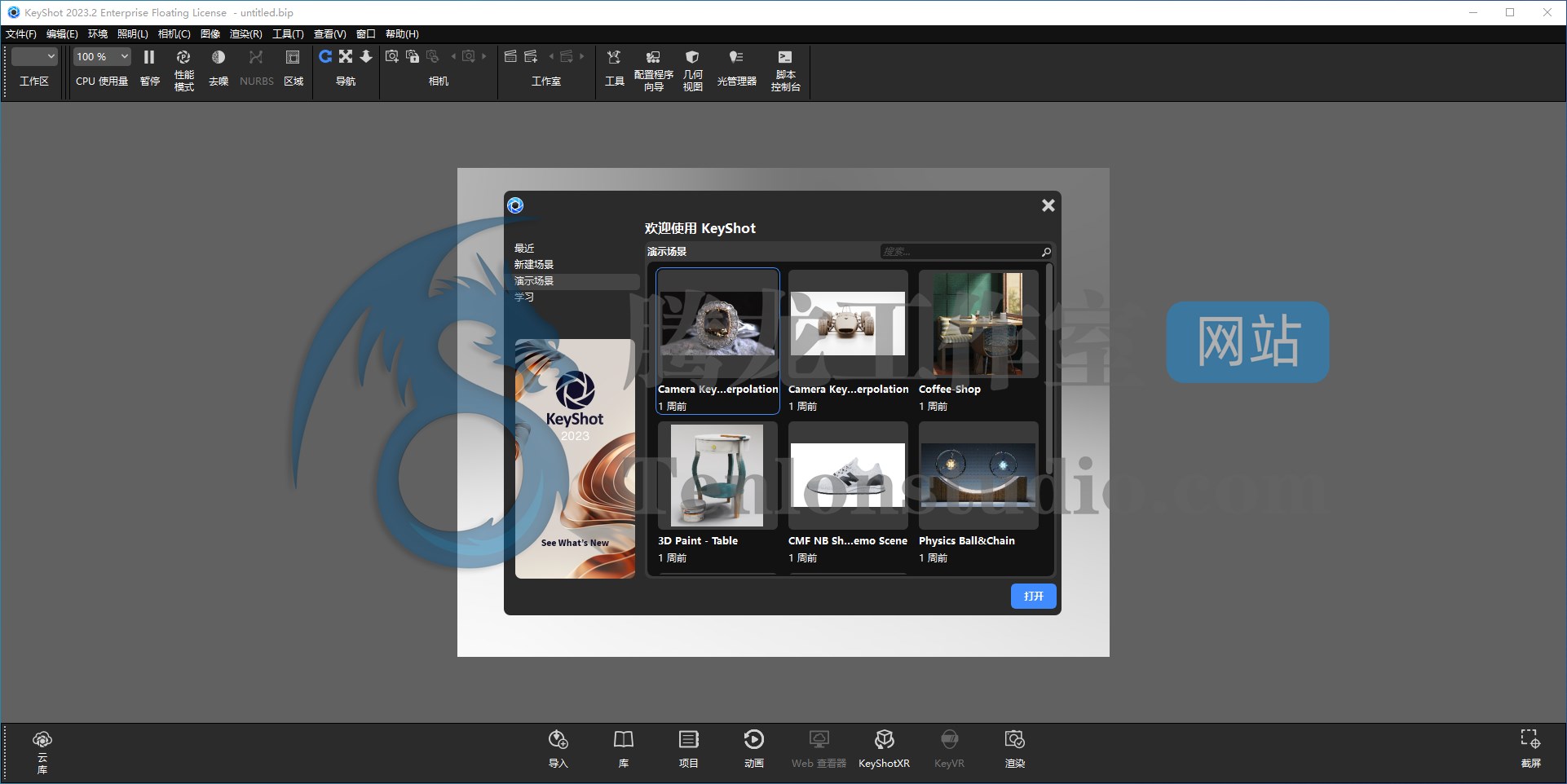Toggle NURBS rendering mode
The height and width of the screenshot is (784, 1567).
(256, 57)
